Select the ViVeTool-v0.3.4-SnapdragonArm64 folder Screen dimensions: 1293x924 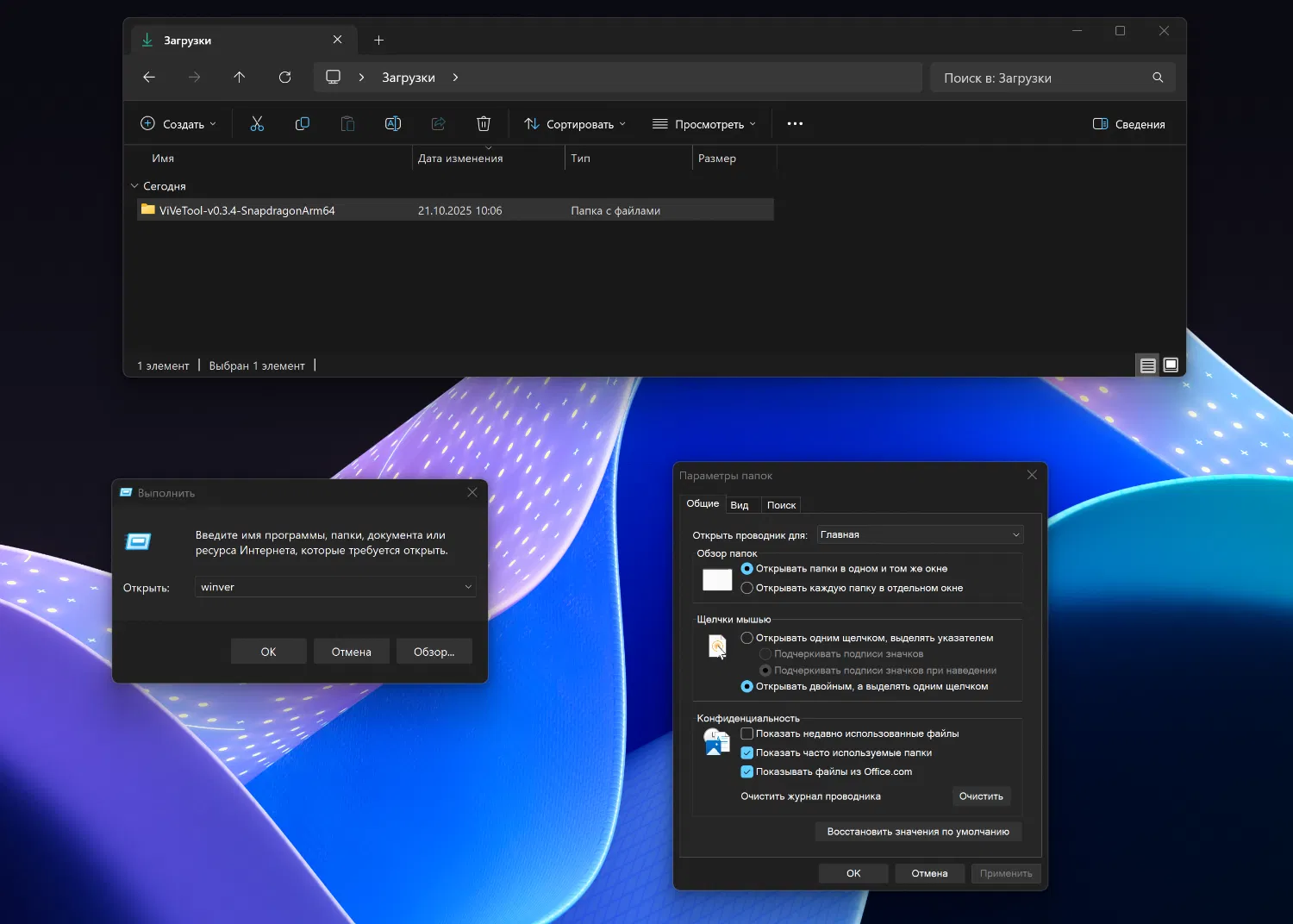(247, 210)
